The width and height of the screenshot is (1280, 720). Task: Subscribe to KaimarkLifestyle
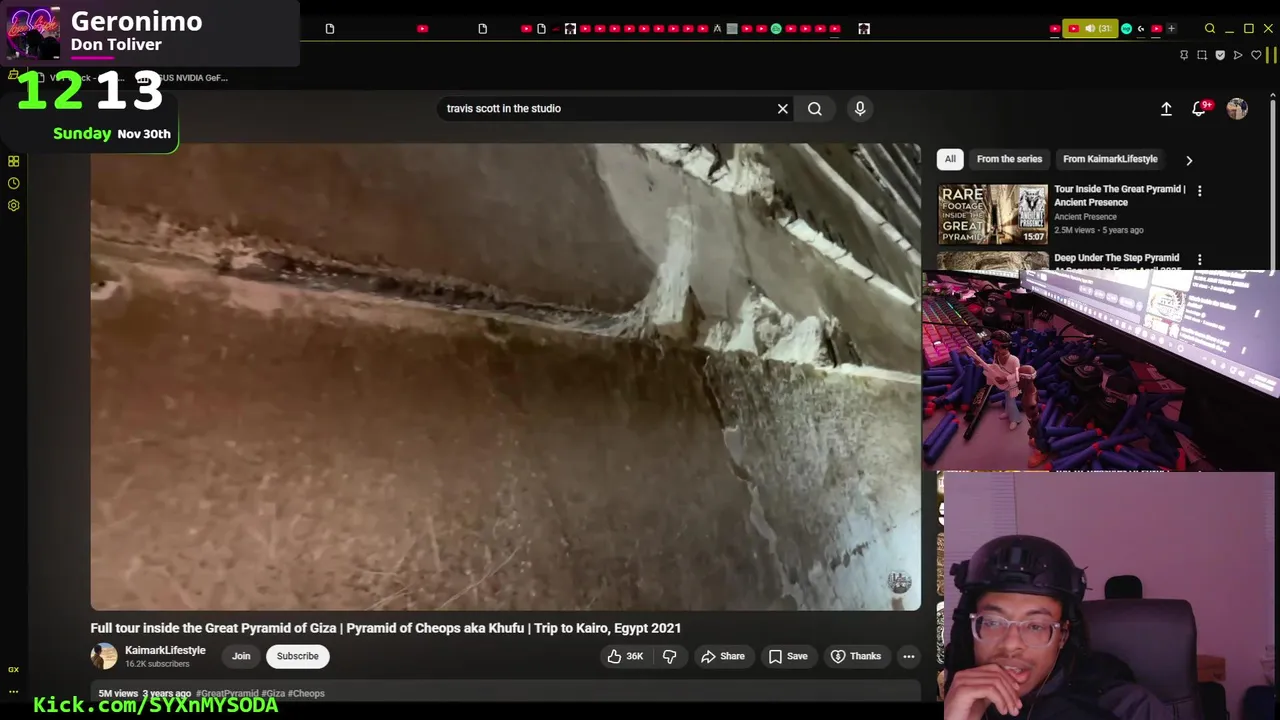(x=297, y=656)
